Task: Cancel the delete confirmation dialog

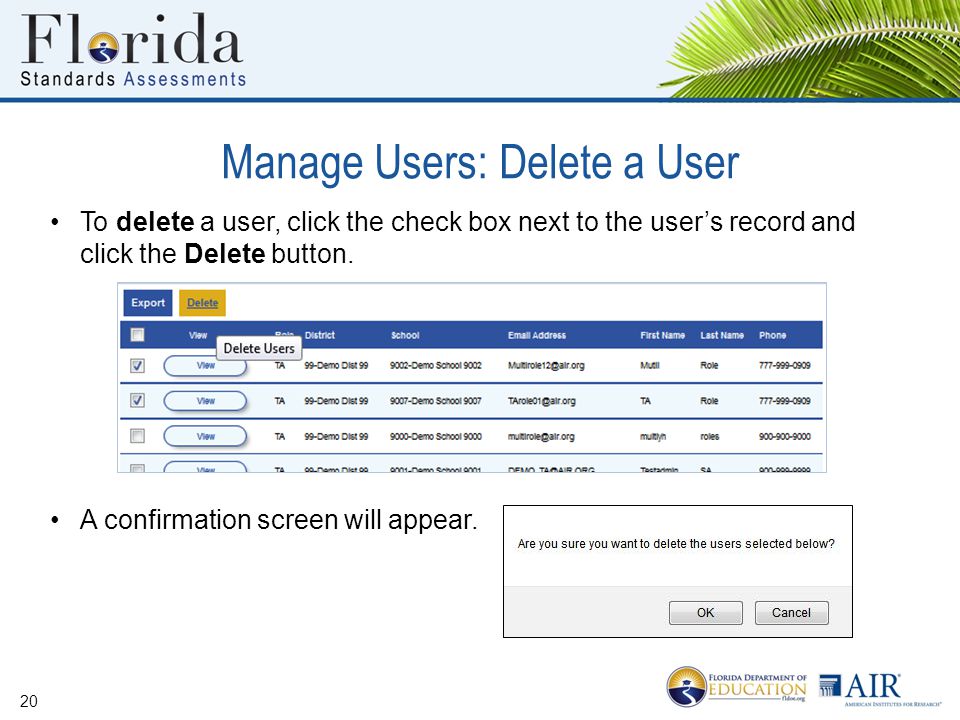Action: click(791, 613)
